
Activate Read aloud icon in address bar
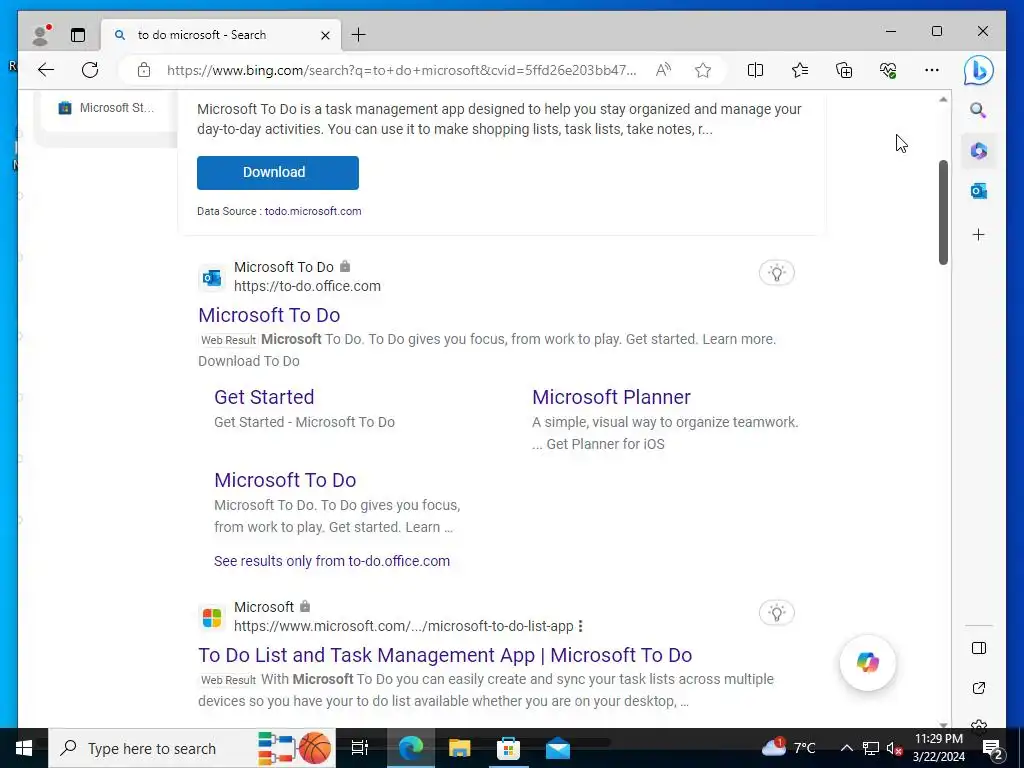click(x=663, y=70)
